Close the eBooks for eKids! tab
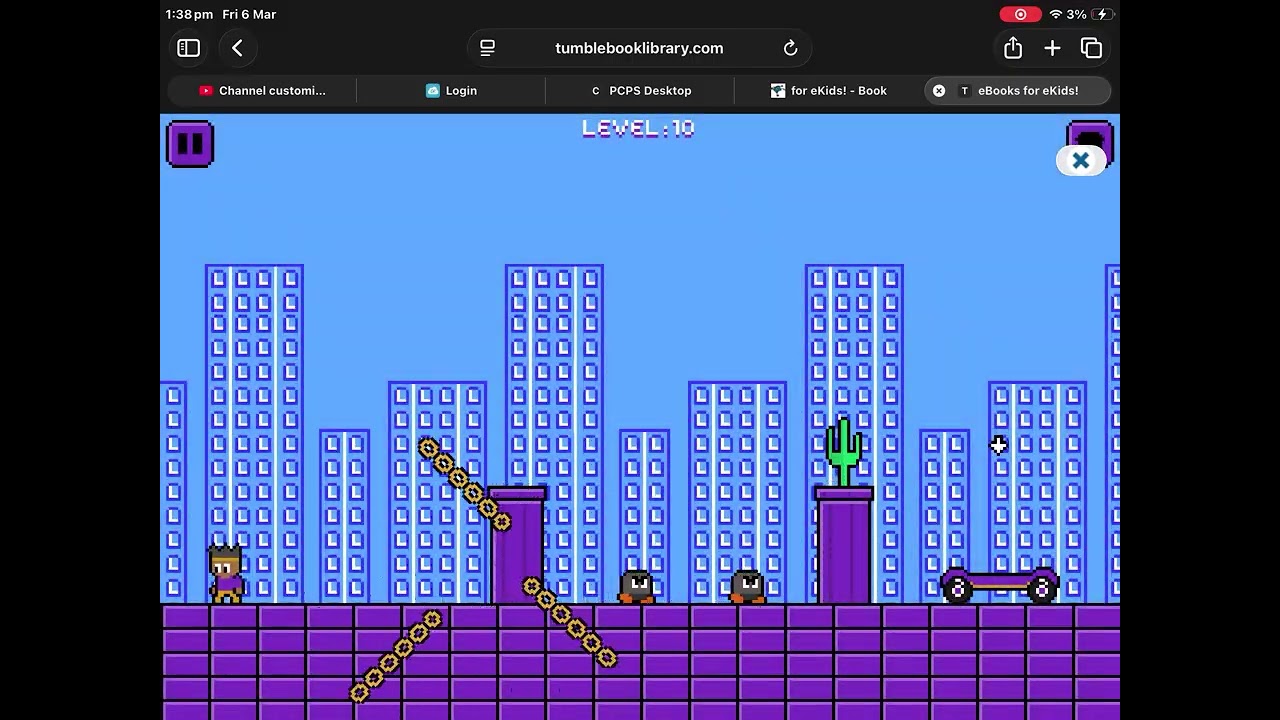This screenshot has width=1280, height=720. (x=939, y=90)
